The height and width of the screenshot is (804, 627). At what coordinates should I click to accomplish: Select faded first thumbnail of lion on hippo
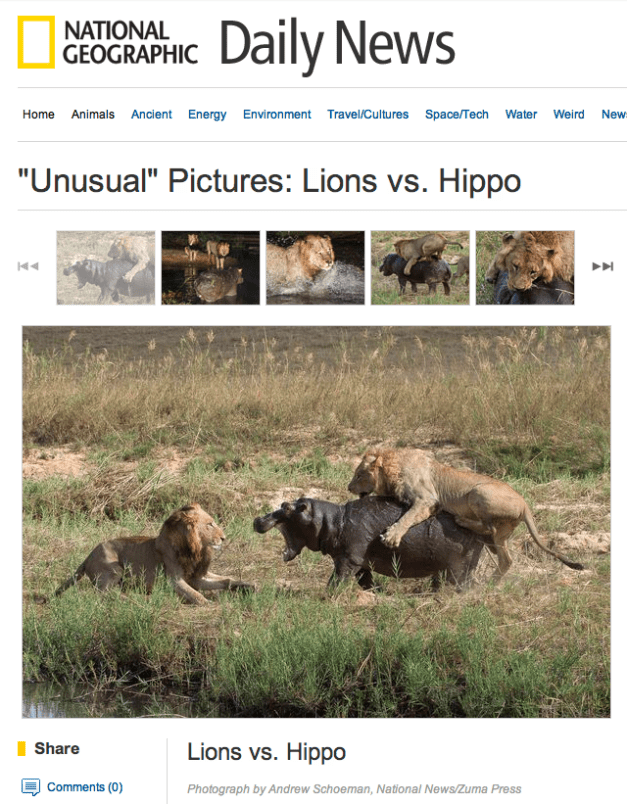tap(106, 268)
